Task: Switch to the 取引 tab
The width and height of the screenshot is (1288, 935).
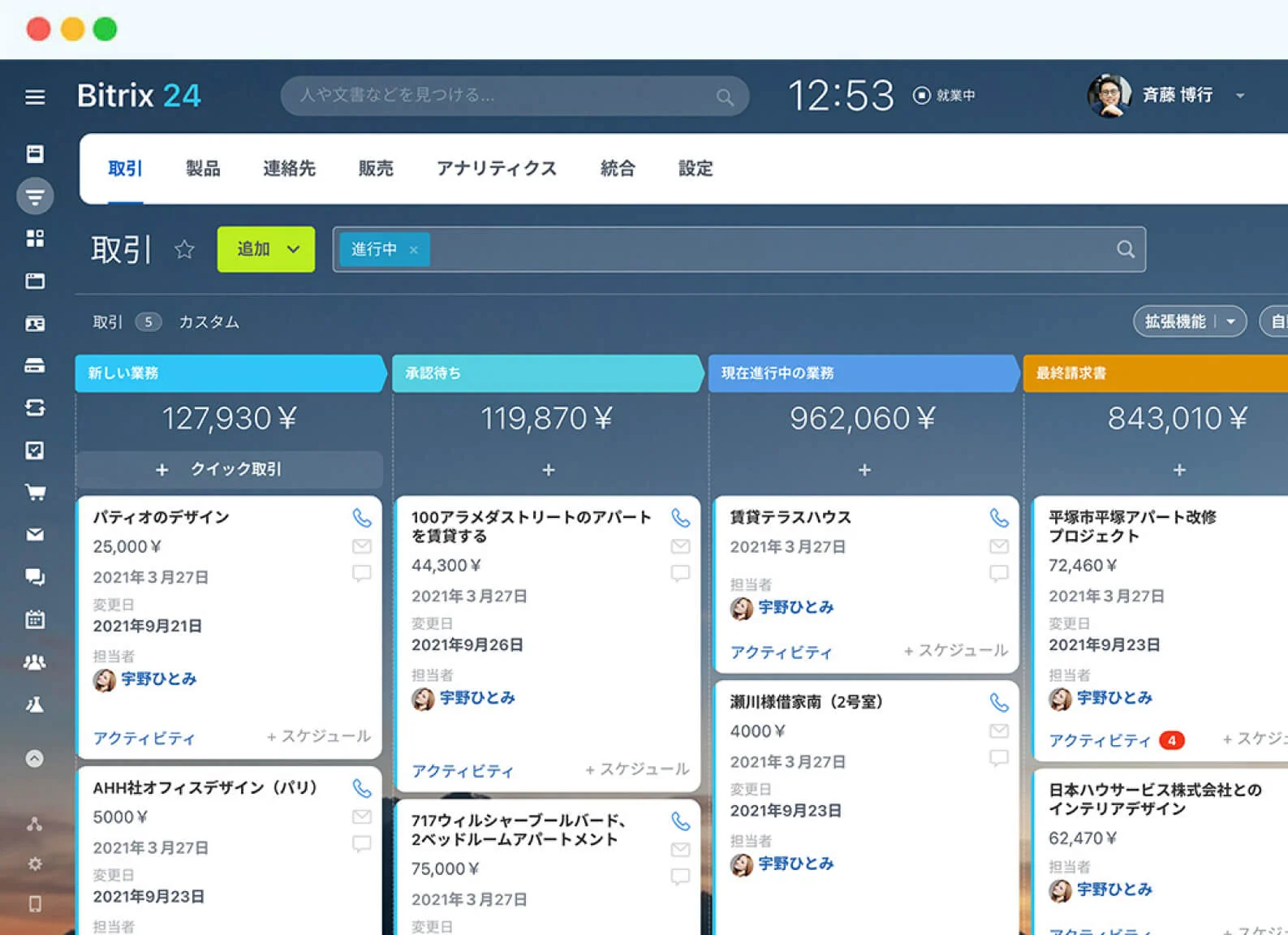Action: click(125, 169)
